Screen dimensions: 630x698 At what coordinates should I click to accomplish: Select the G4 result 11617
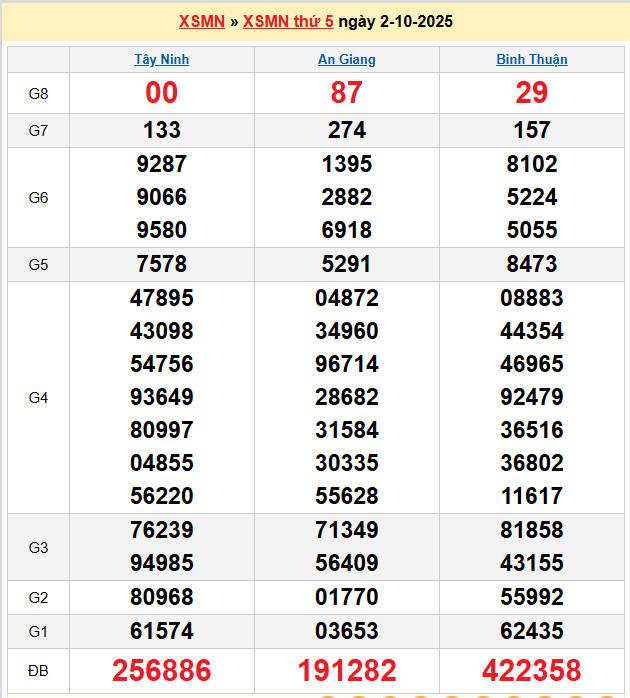[x=532, y=496]
